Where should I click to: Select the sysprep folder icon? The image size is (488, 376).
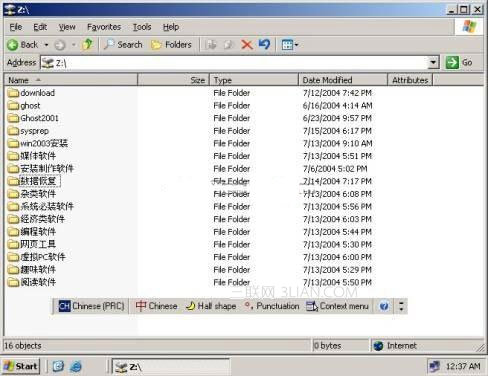[x=13, y=131]
